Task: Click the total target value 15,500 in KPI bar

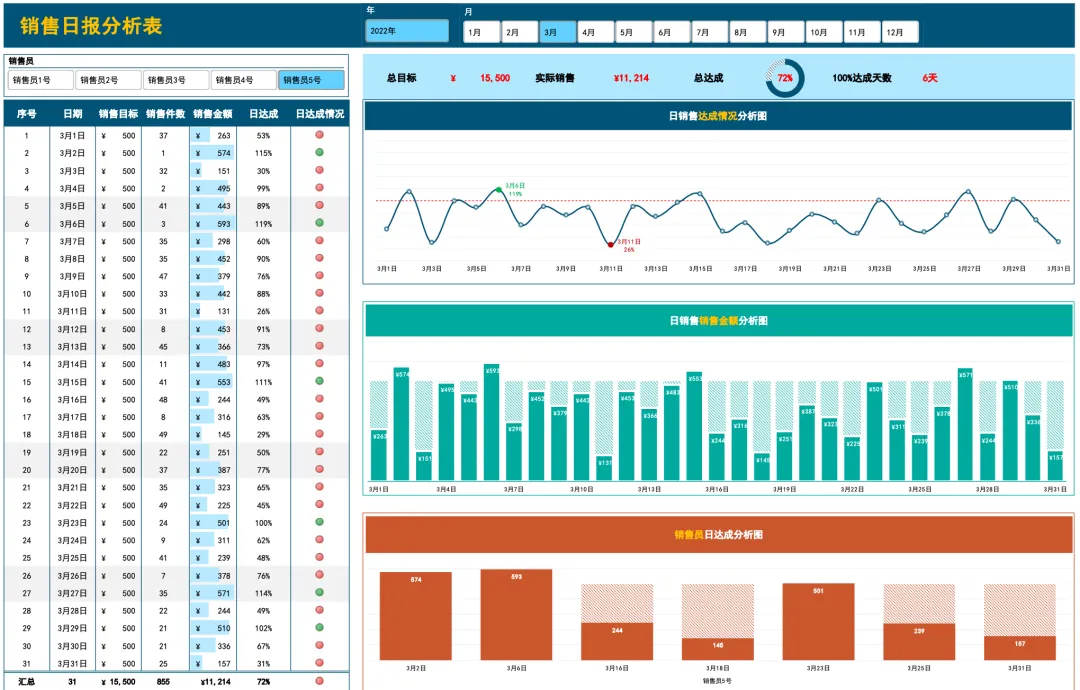Action: point(495,78)
